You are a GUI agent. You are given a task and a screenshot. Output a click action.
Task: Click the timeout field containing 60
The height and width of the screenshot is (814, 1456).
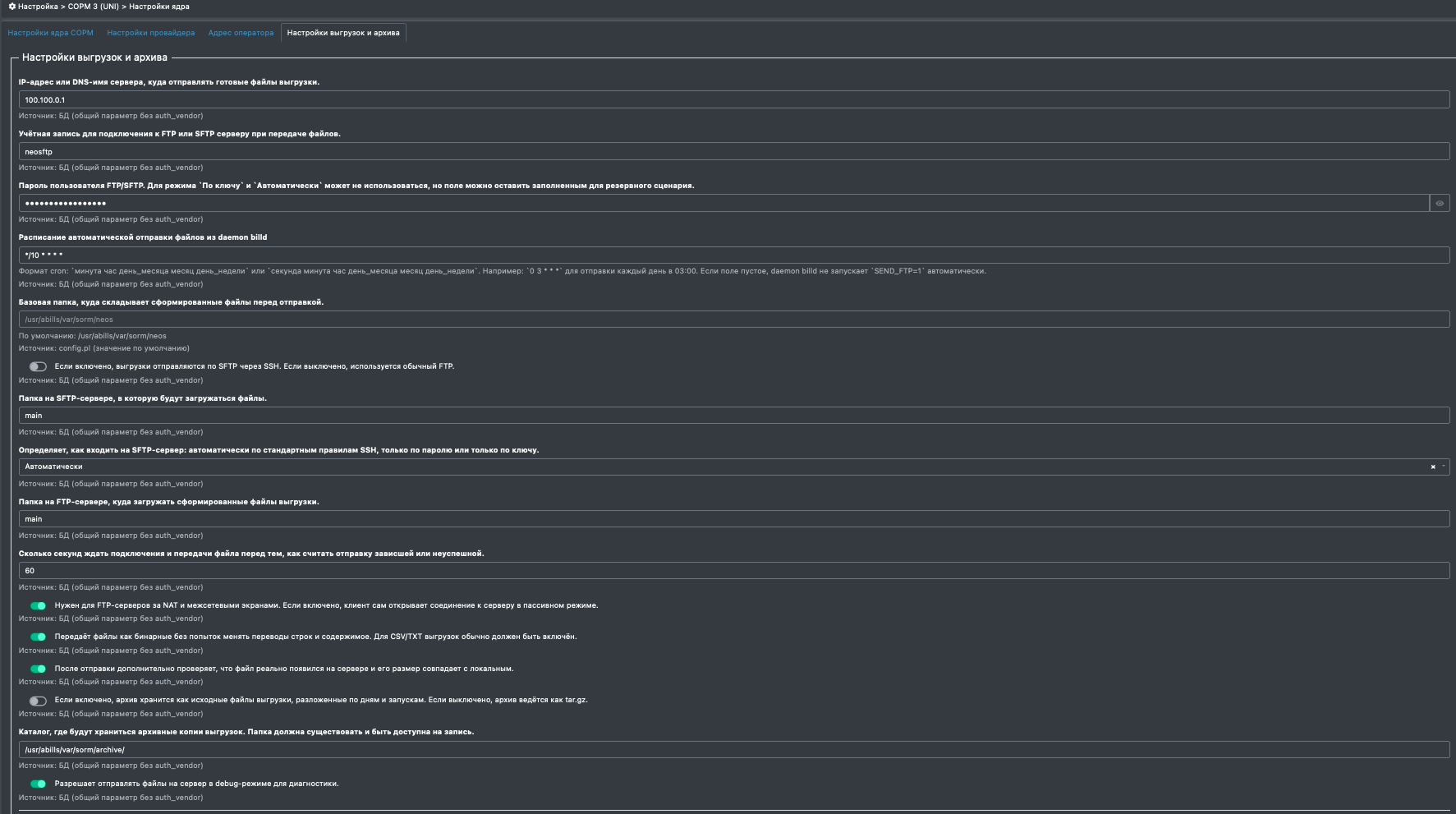(734, 570)
